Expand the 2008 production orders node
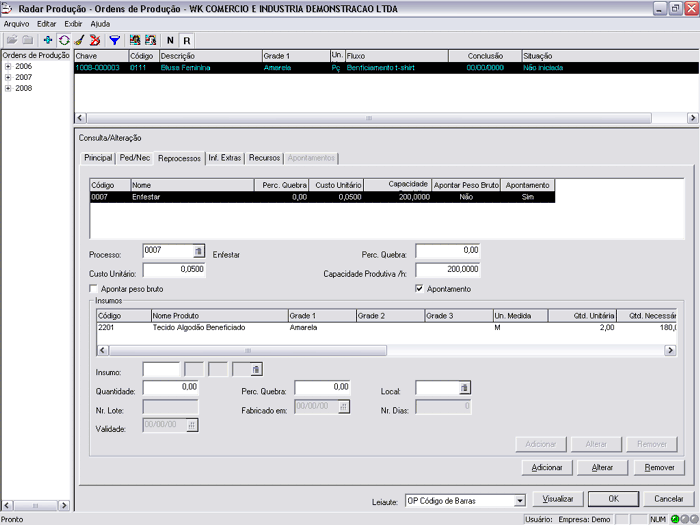Viewport: 700px width, 525px height. tap(8, 88)
